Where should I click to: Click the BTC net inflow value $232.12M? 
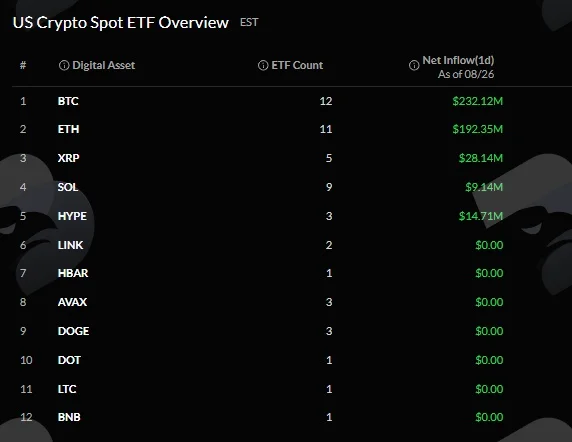click(x=478, y=101)
